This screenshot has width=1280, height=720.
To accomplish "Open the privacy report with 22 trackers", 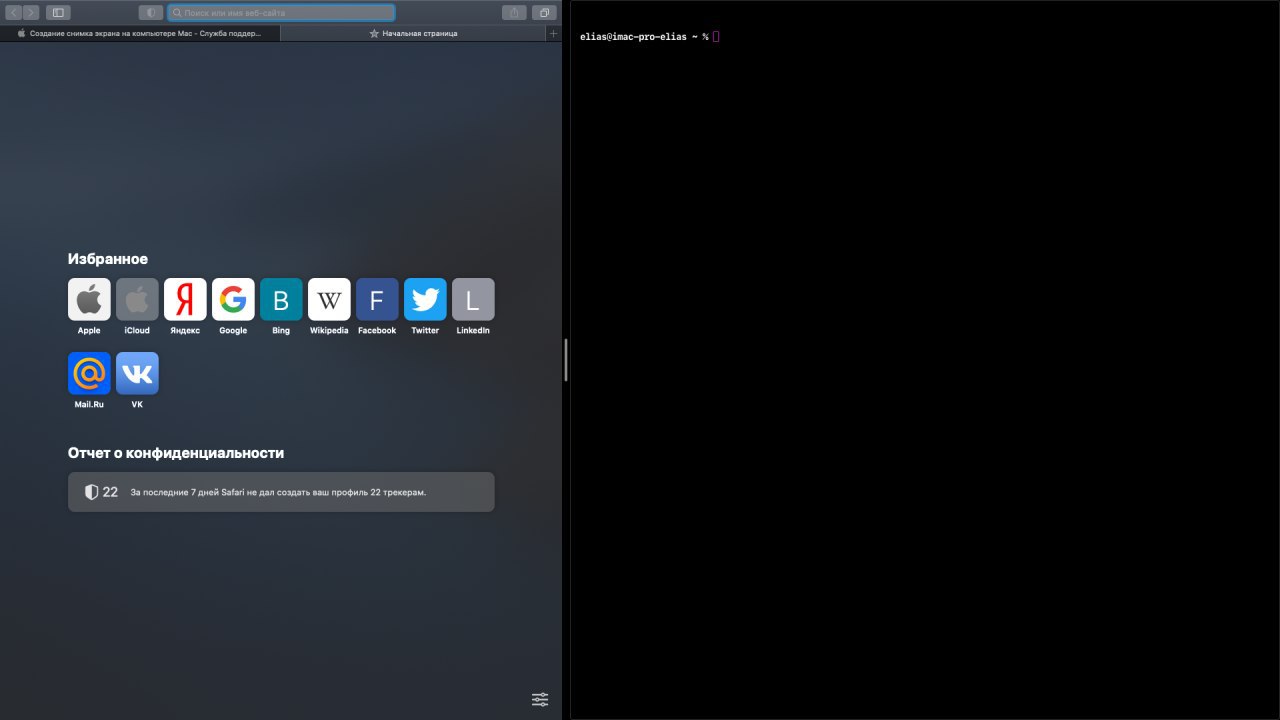I will pyautogui.click(x=281, y=492).
